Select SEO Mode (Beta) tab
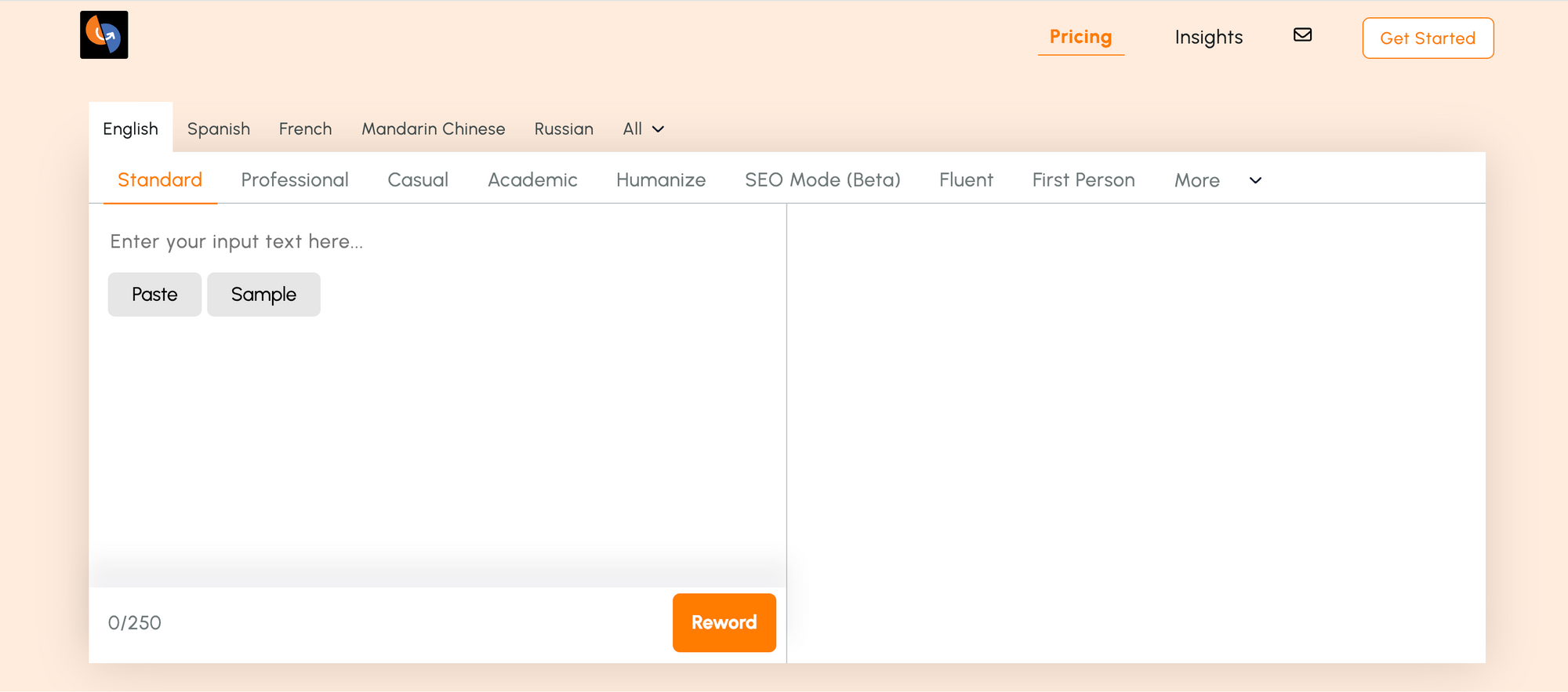Image resolution: width=1568 pixels, height=692 pixels. point(822,180)
